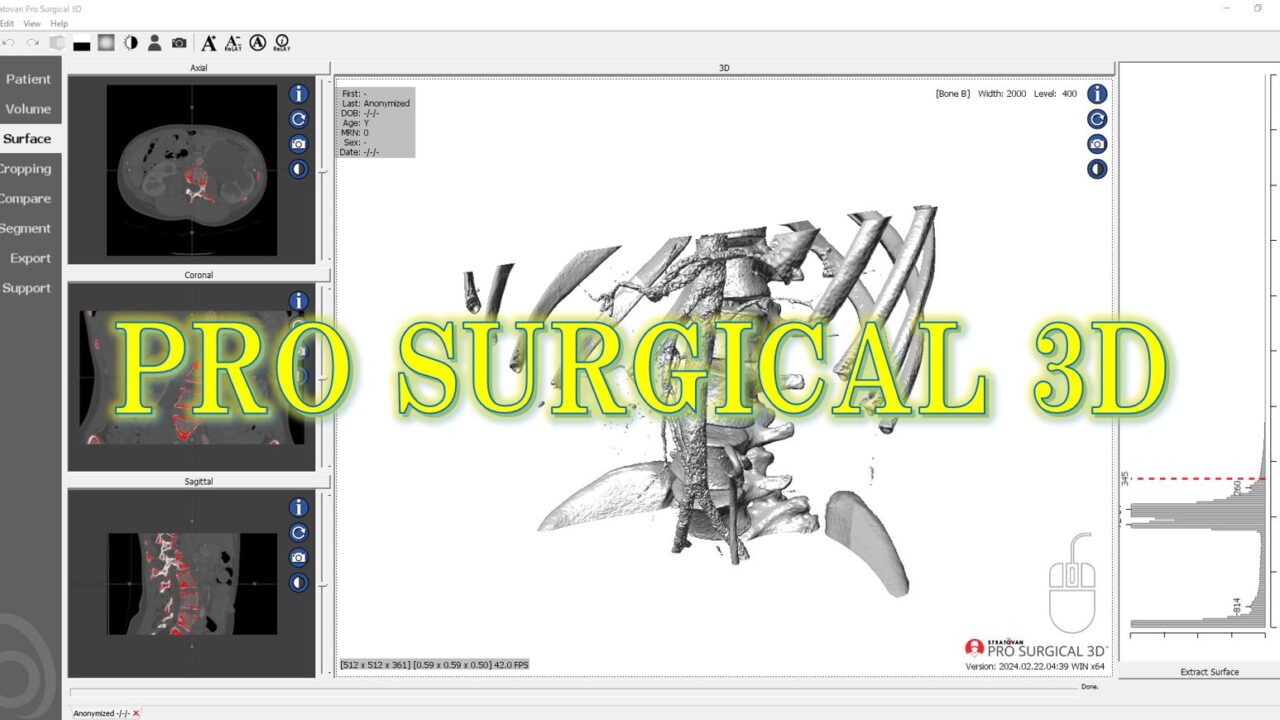Reset the Sagittal view with rotate icon
This screenshot has height=720, width=1280.
click(298, 533)
